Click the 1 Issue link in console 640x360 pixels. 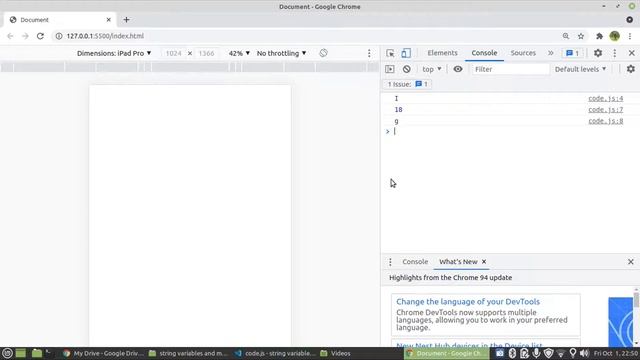click(x=407, y=84)
